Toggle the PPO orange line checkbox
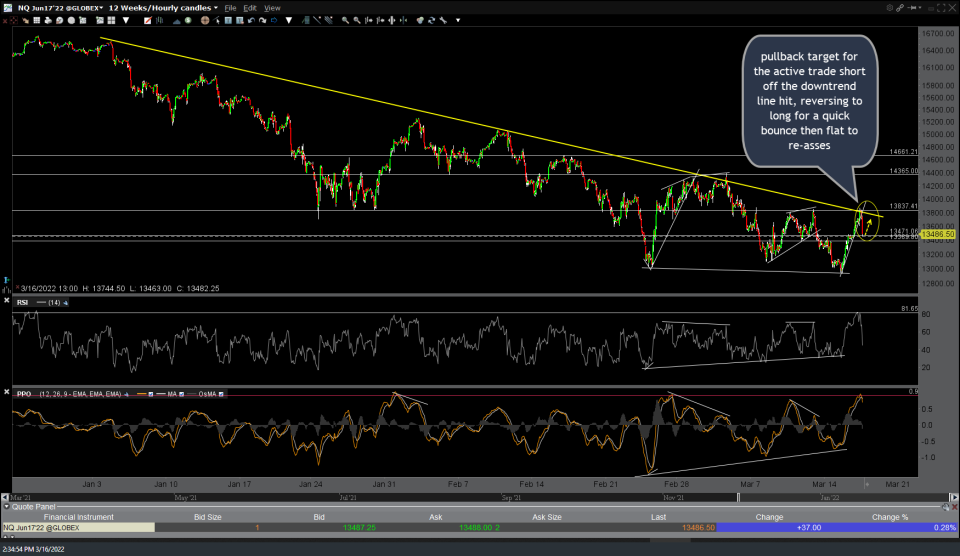The width and height of the screenshot is (960, 556). coord(151,394)
